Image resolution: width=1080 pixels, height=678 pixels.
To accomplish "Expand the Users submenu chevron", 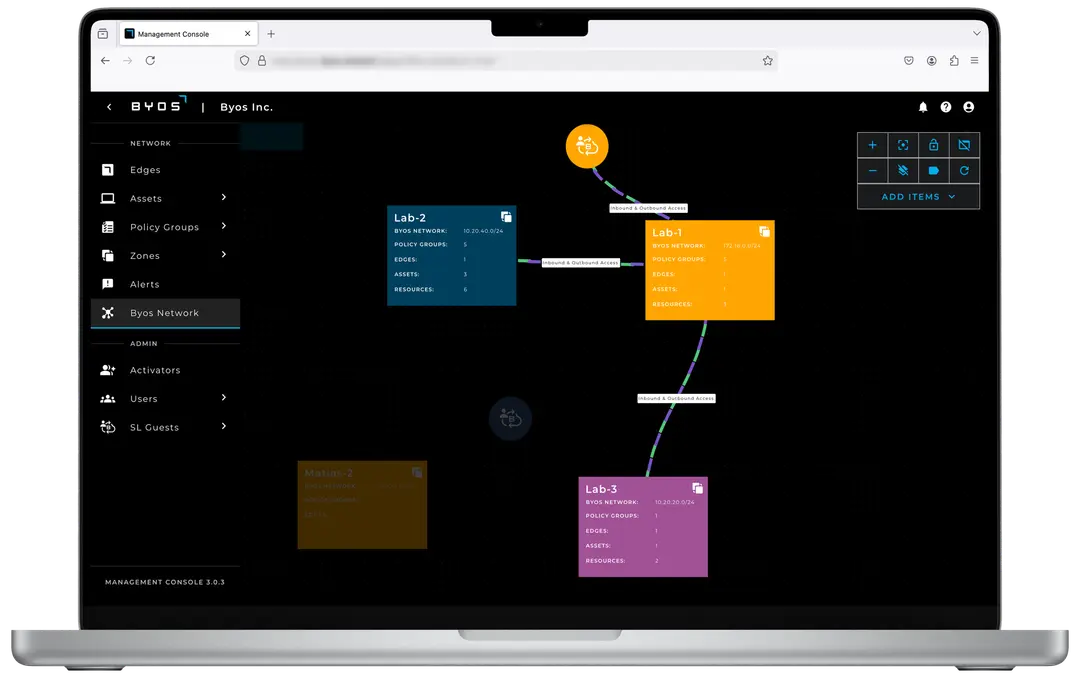I will (x=224, y=398).
